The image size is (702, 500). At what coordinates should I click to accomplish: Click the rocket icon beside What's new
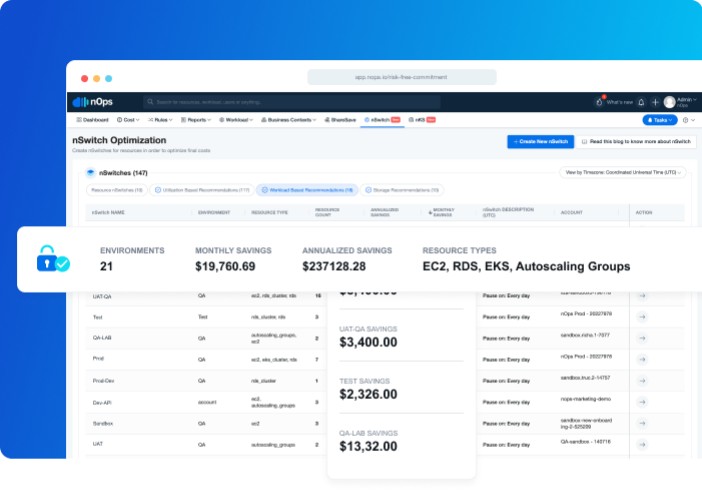point(599,102)
